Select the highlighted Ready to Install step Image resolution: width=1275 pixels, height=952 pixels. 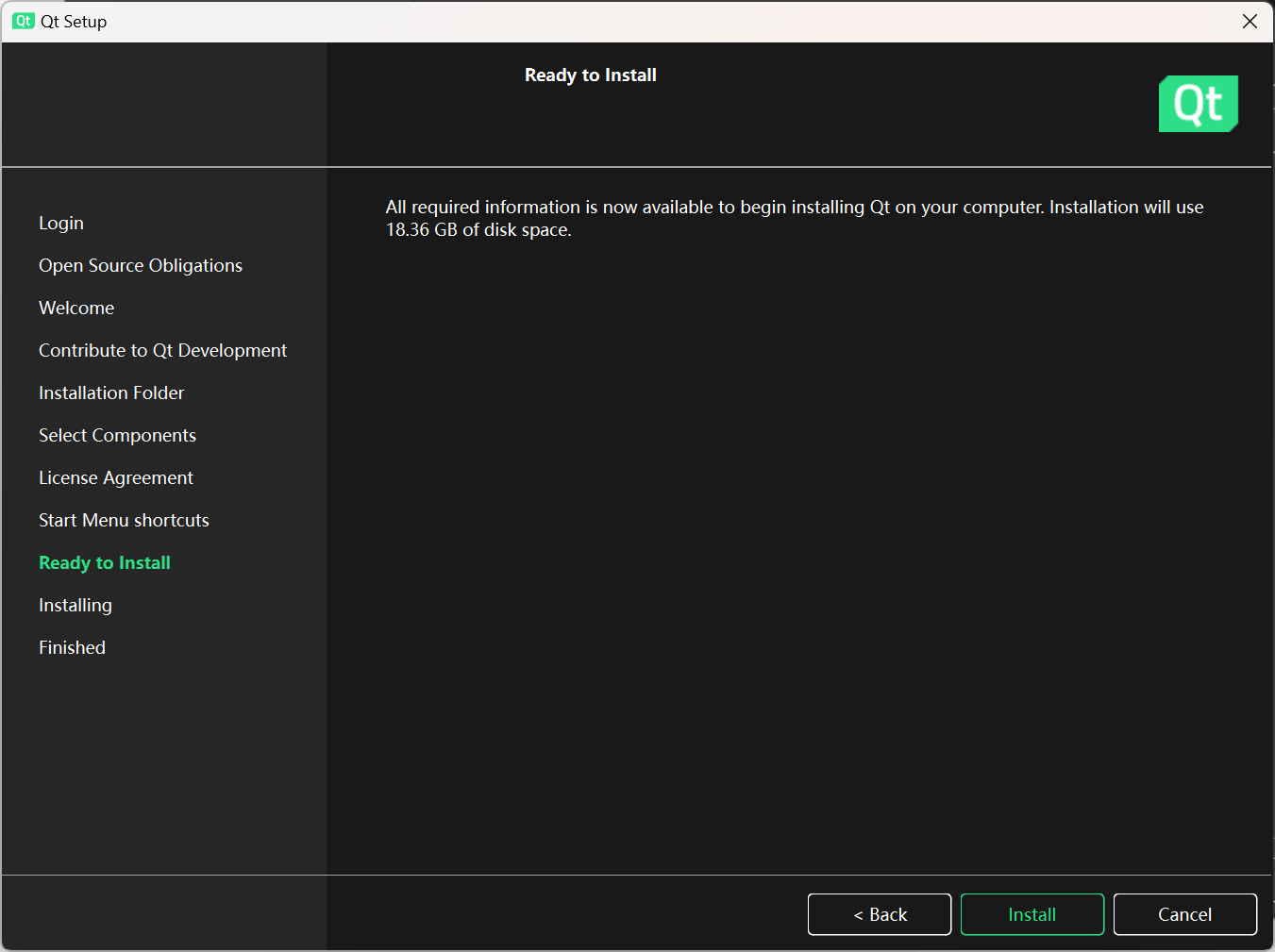(x=105, y=562)
